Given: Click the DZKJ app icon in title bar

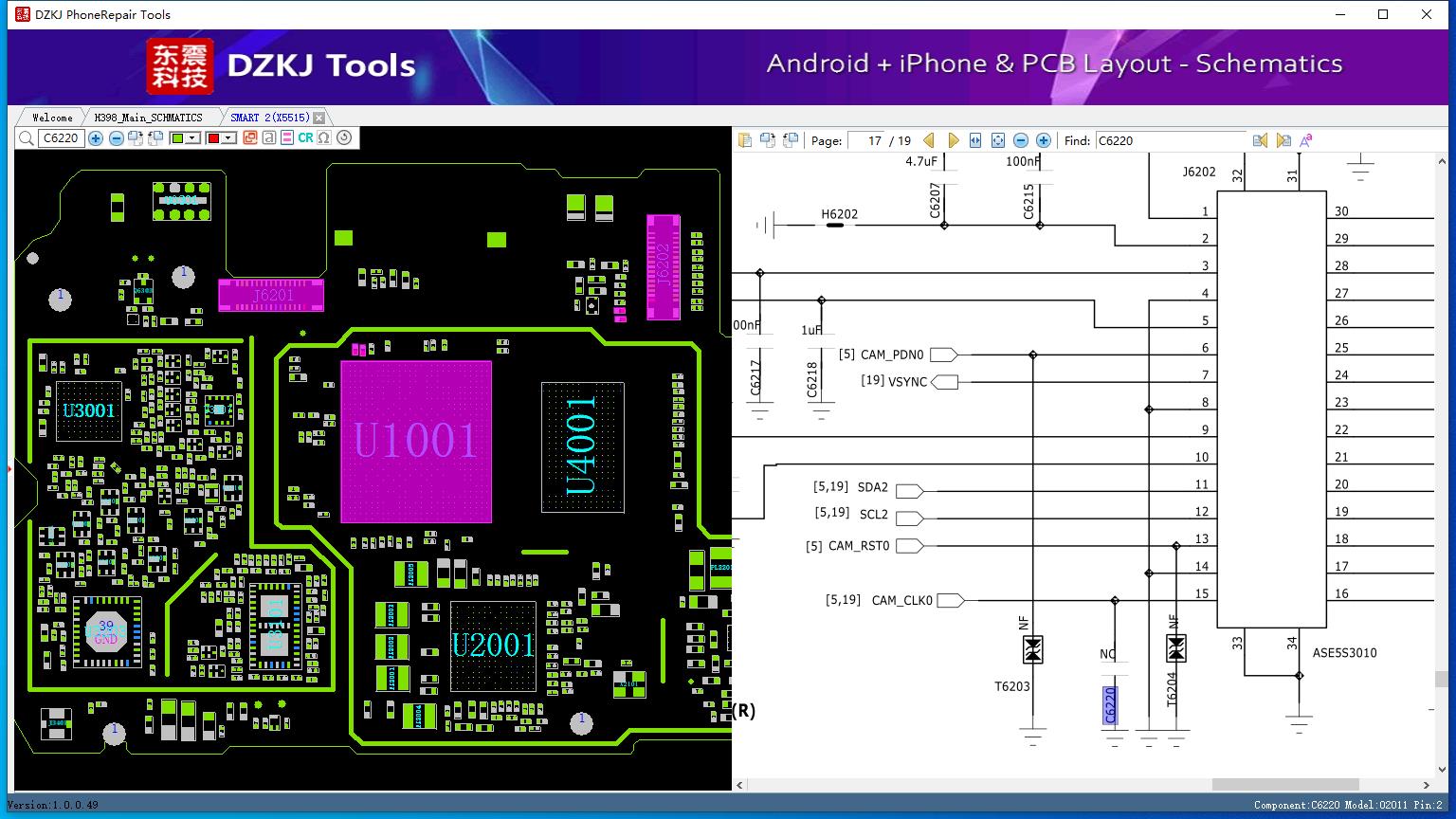Looking at the screenshot, I should 23,14.
